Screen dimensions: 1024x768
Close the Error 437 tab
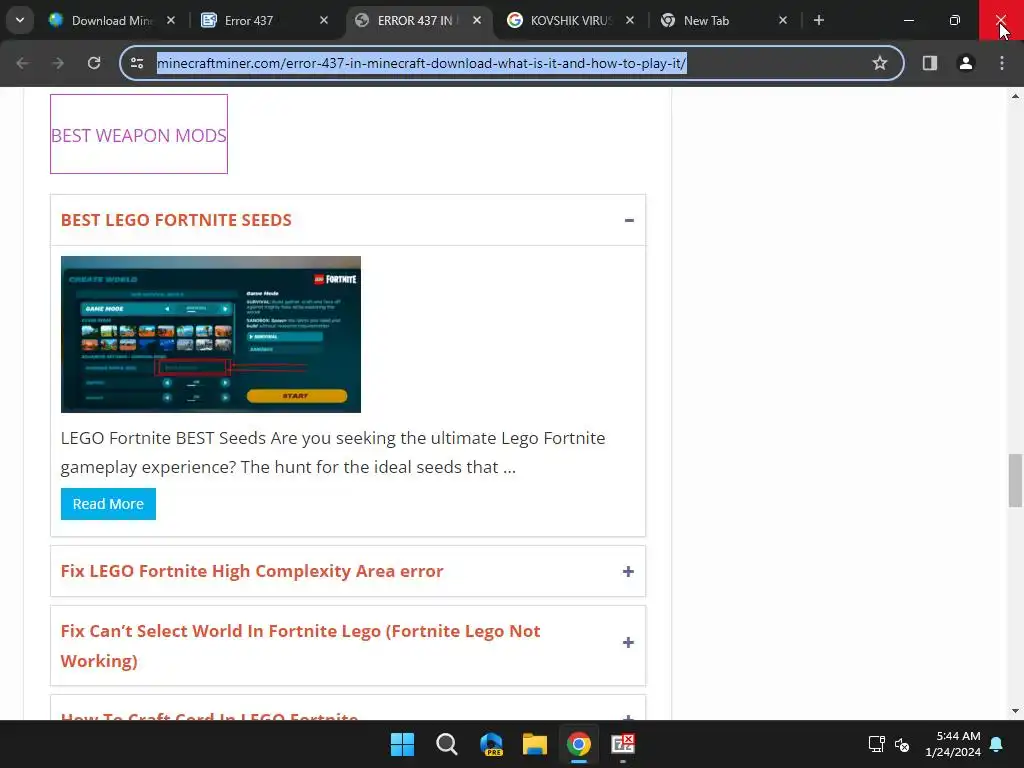[324, 20]
